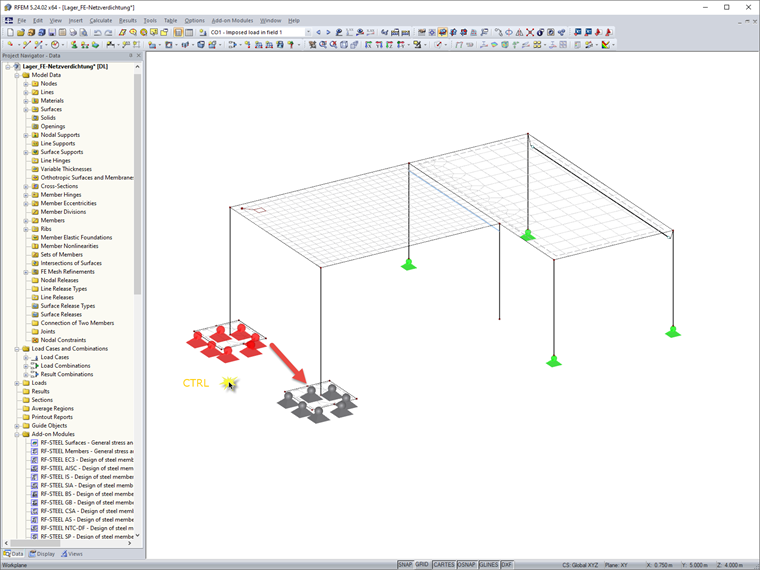
Task: Redo the last undone action
Action: tap(108, 32)
